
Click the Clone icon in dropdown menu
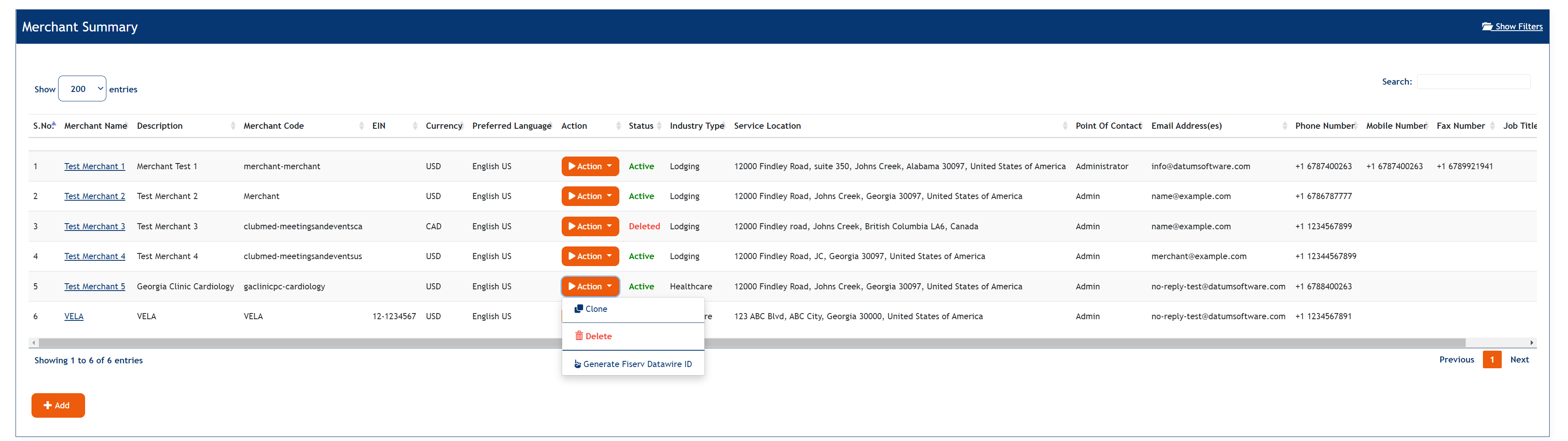[x=578, y=309]
